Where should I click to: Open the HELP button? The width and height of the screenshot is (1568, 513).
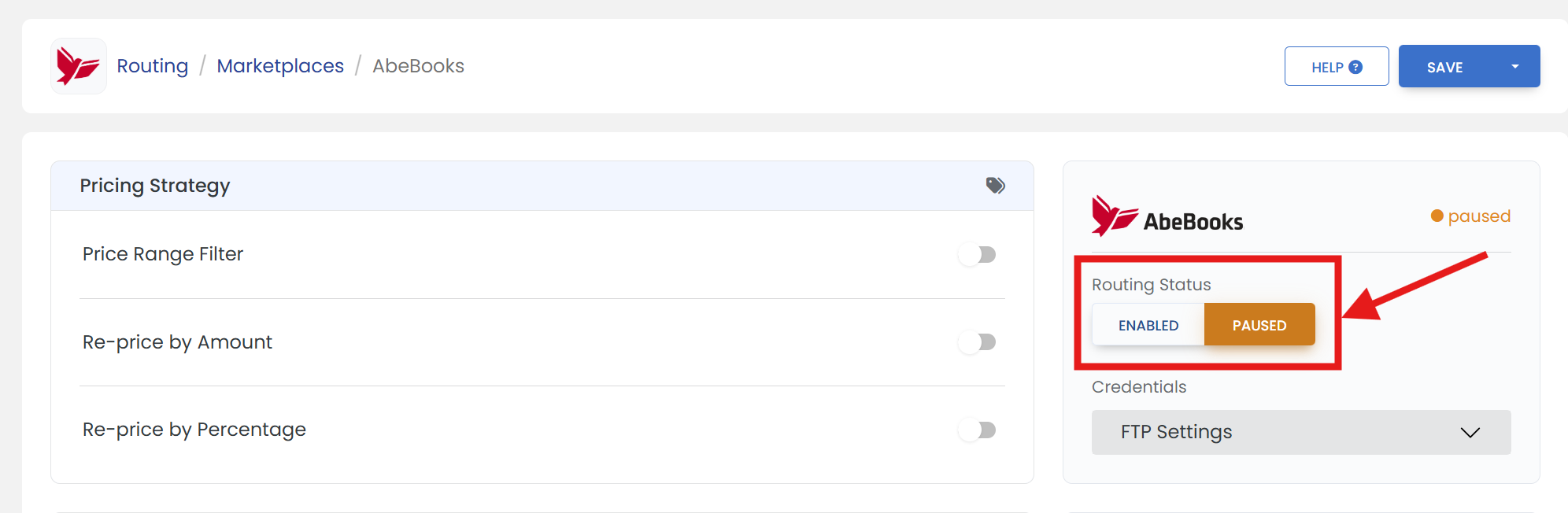tap(1337, 66)
